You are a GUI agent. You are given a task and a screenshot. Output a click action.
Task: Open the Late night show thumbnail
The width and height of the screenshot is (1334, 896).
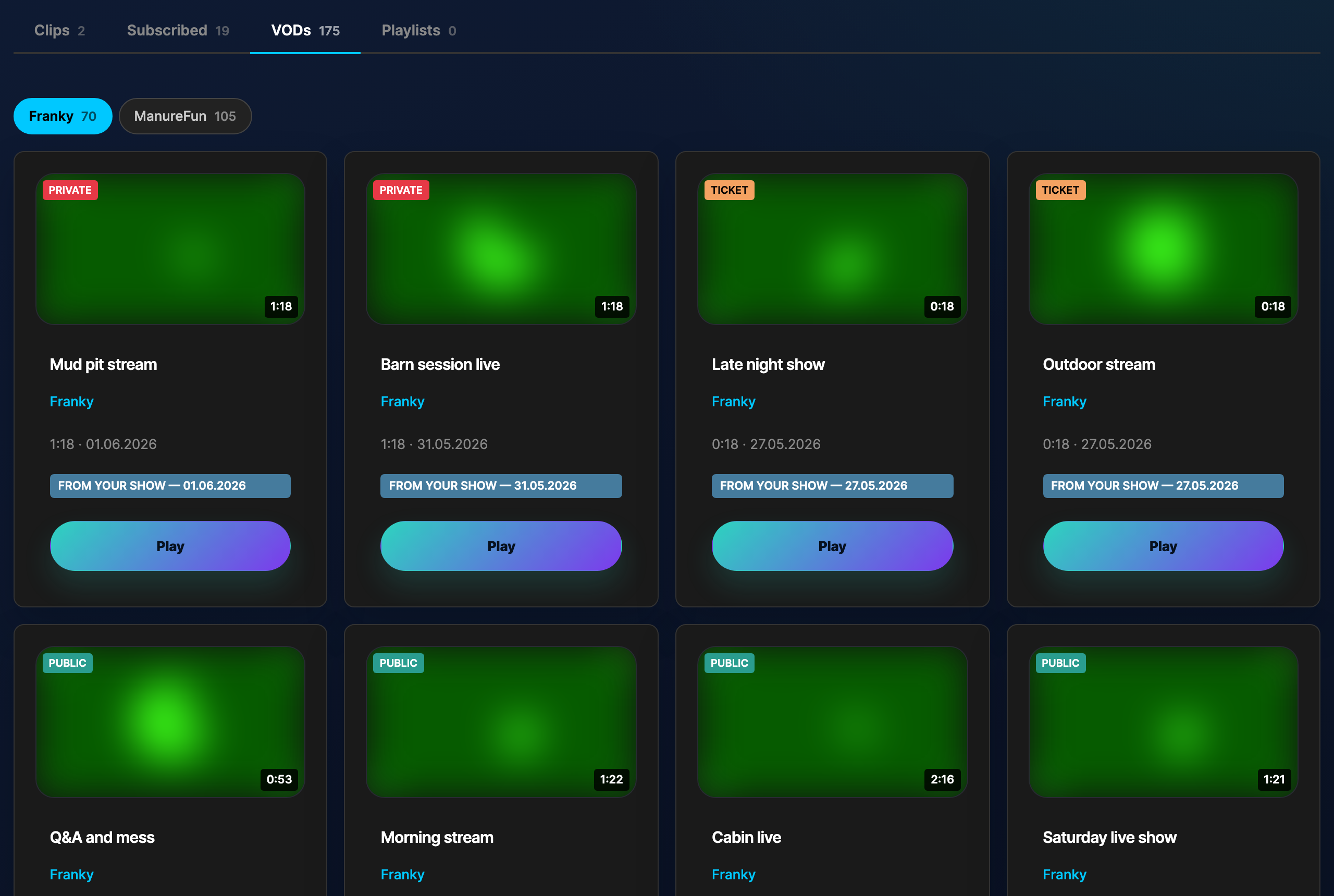(x=832, y=249)
